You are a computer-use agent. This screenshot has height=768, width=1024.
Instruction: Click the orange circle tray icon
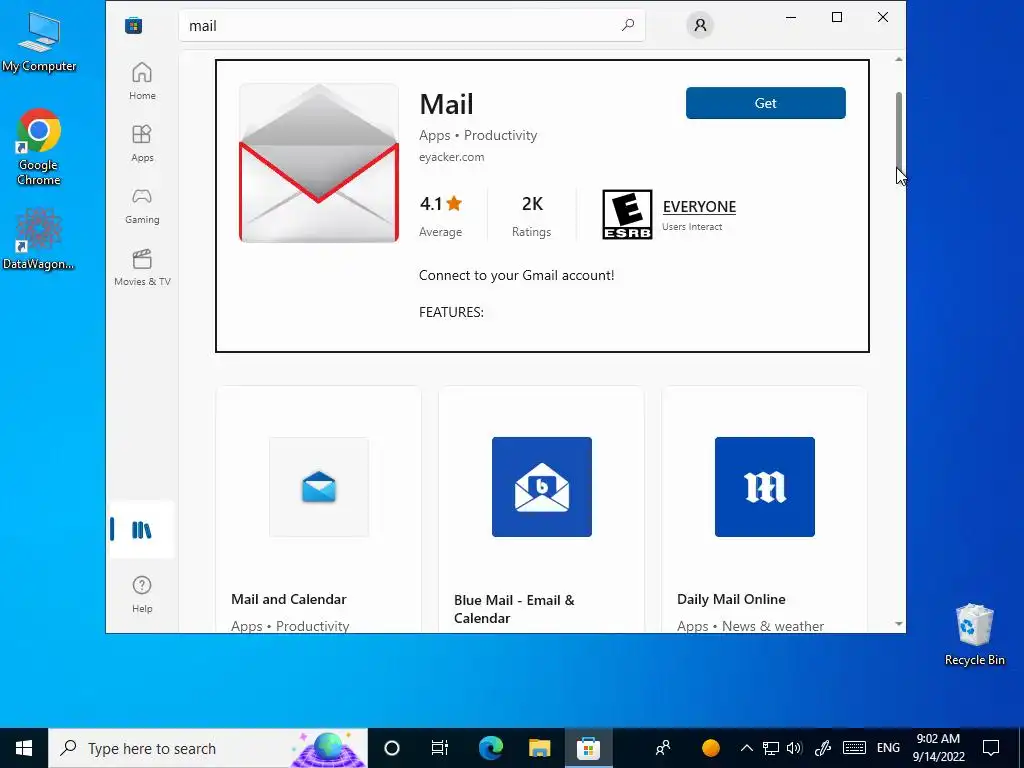(711, 748)
